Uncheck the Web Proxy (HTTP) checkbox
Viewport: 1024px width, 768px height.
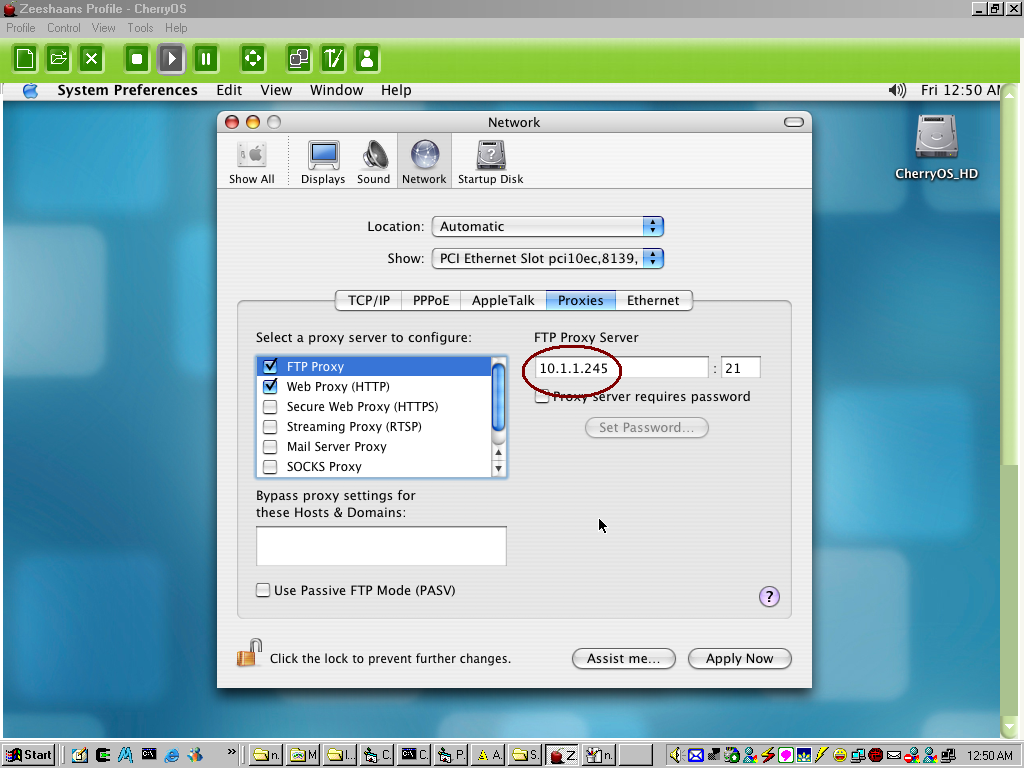click(270, 387)
